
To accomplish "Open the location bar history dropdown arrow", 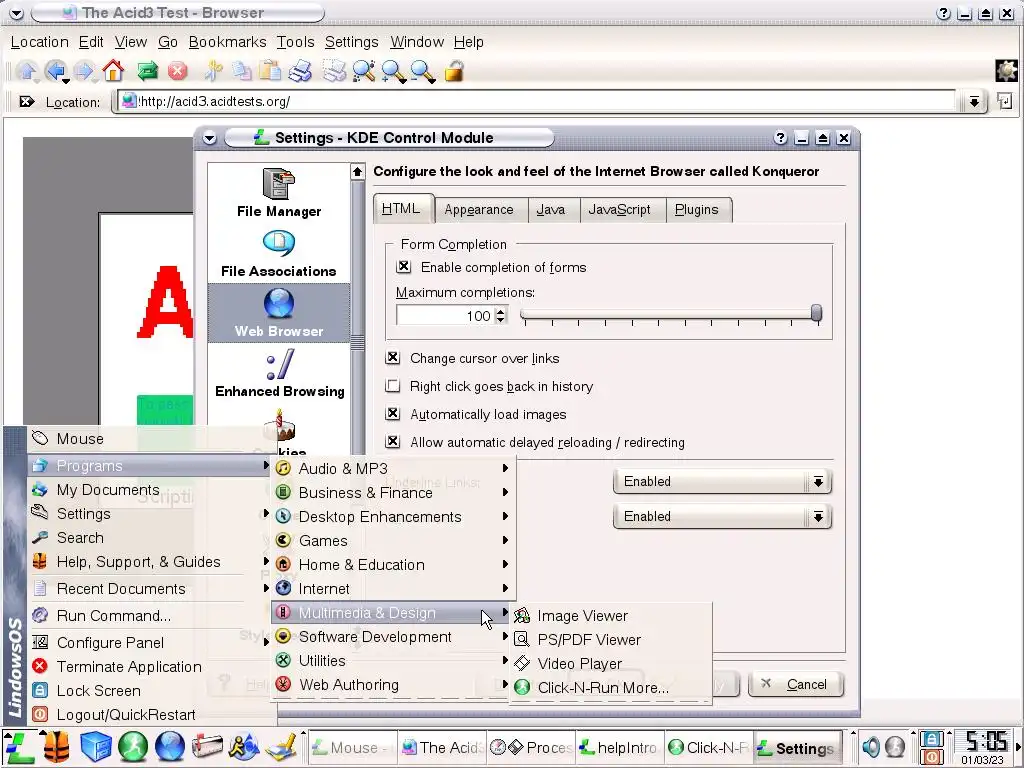I will pyautogui.click(x=974, y=101).
